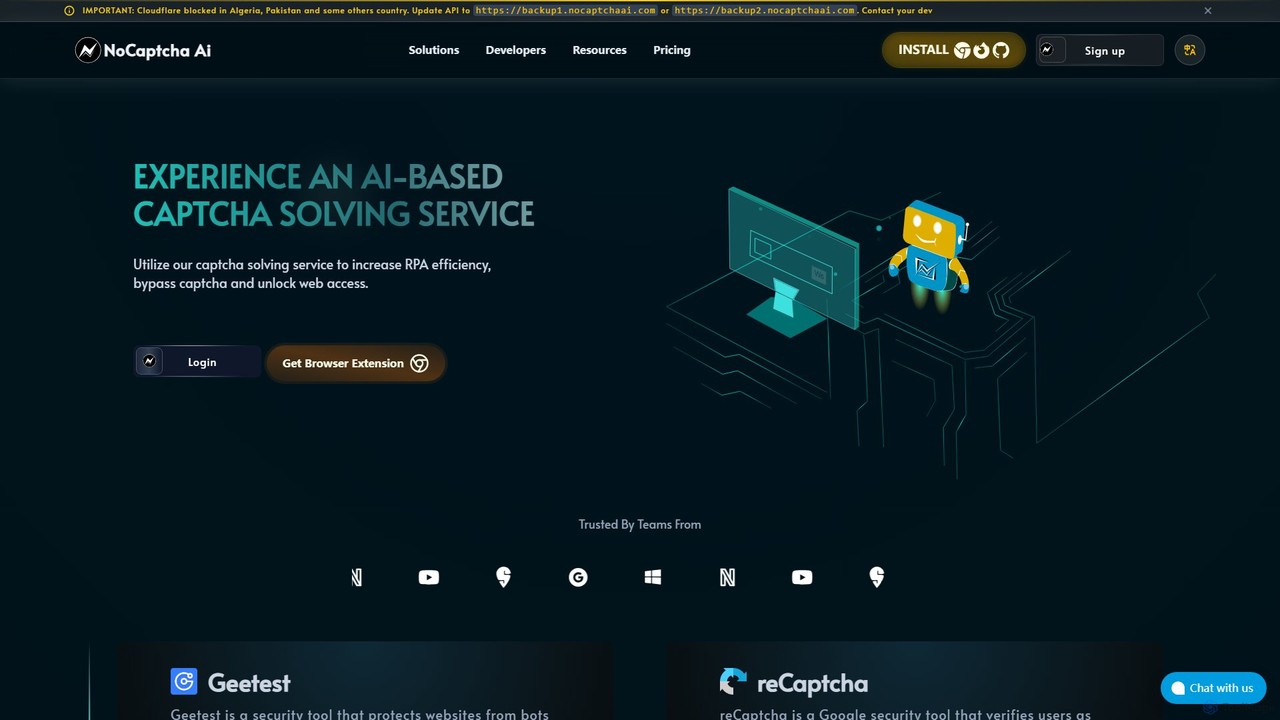Click the info icon in the warning banner
Image resolution: width=1280 pixels, height=720 pixels.
click(x=69, y=10)
